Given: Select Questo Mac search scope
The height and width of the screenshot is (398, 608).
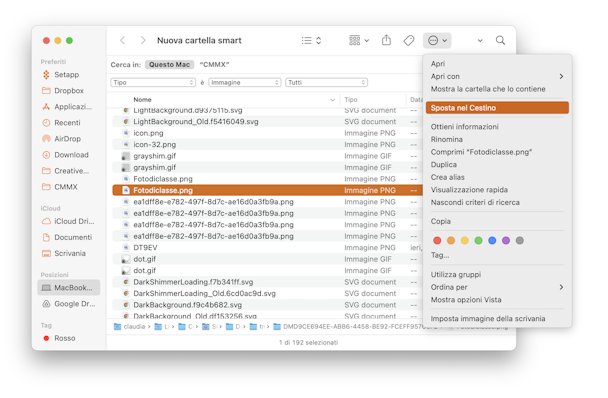Looking at the screenshot, I should pos(169,64).
